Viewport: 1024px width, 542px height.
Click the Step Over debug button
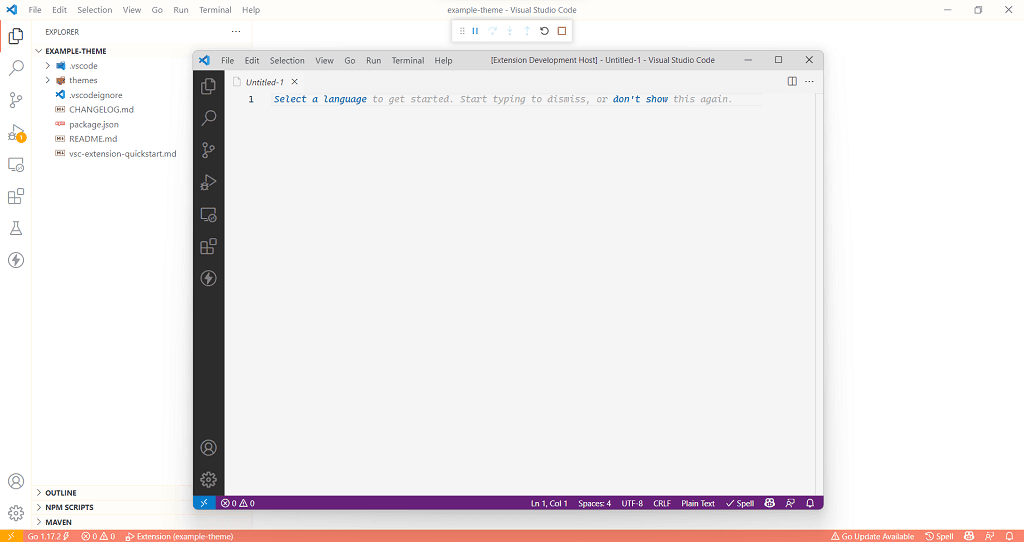493,31
